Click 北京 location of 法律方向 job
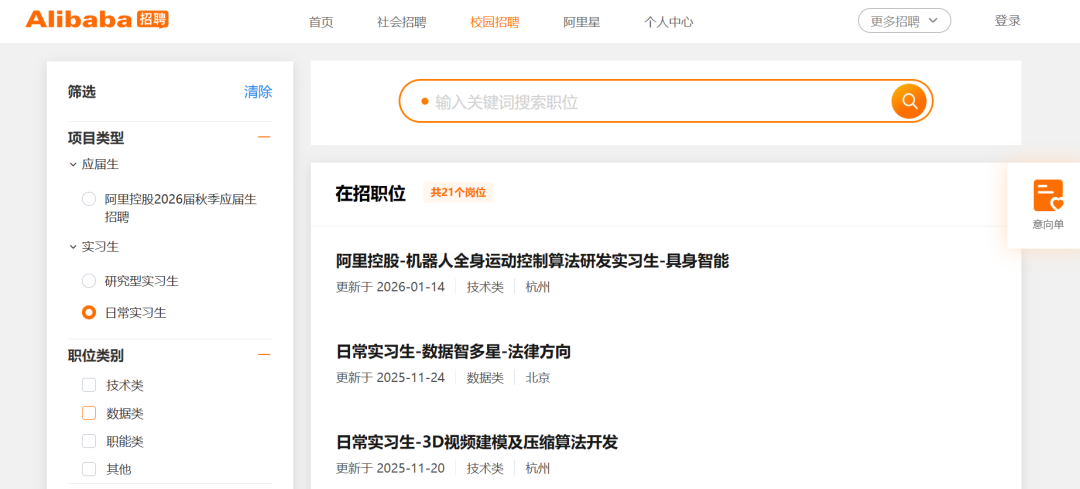This screenshot has height=489, width=1080. (538, 377)
